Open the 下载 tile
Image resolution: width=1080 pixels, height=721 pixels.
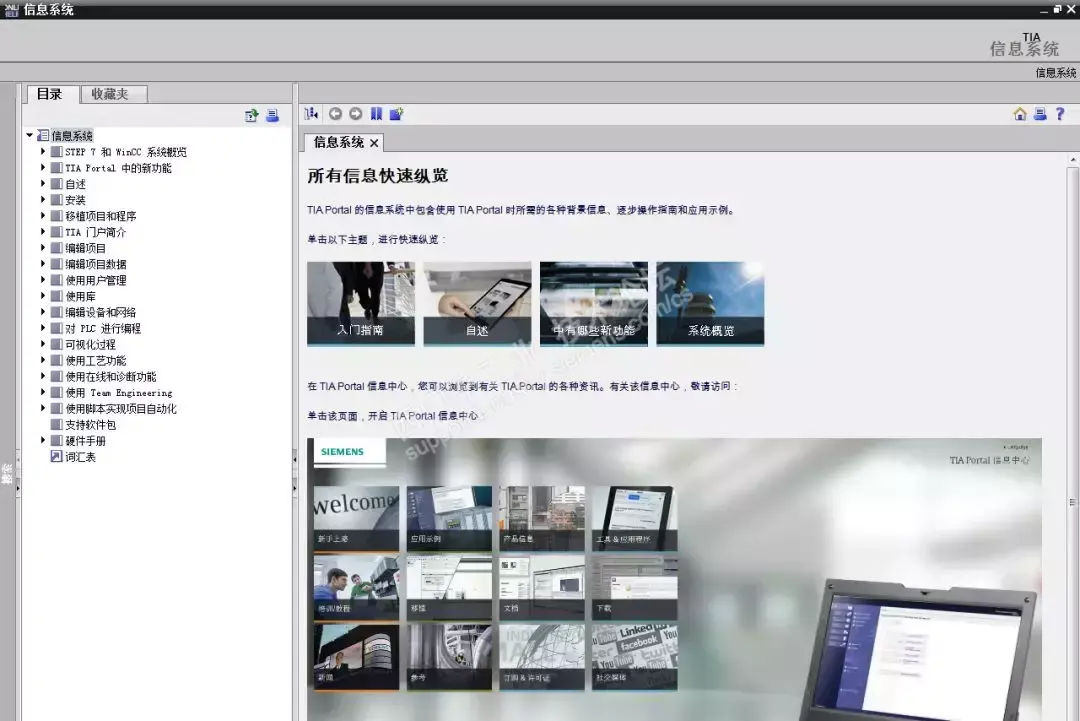coord(635,587)
